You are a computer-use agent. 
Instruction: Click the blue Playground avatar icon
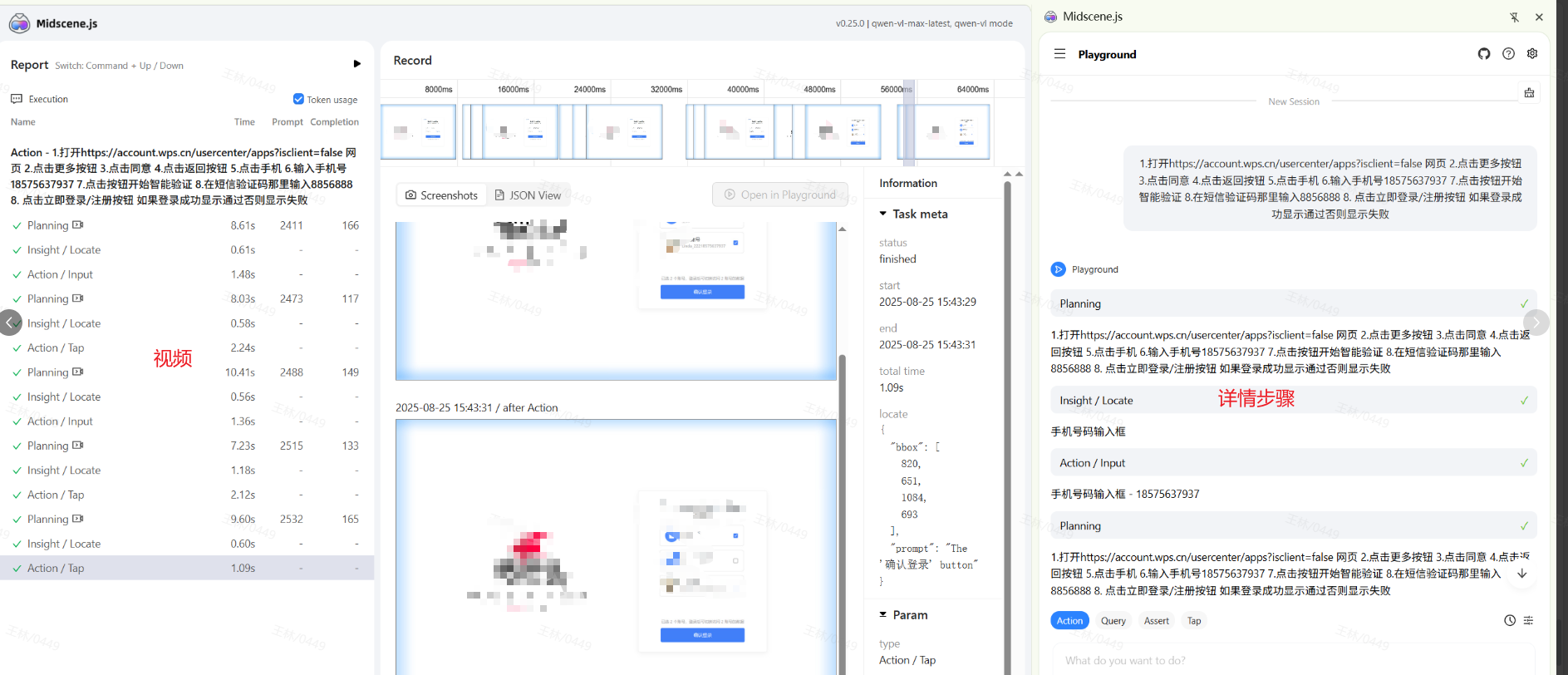1058,269
